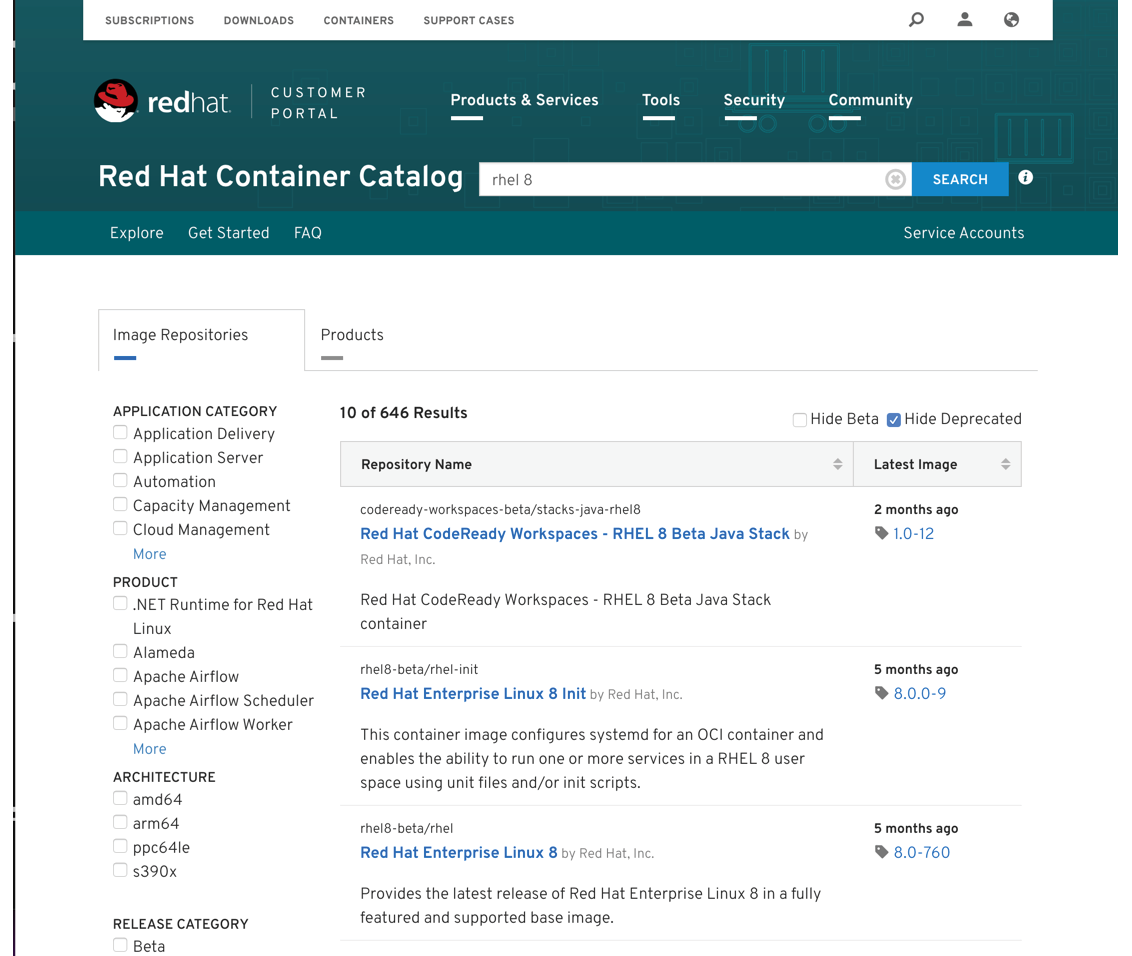The image size is (1132, 956).
Task: Open image tag 8.0.0-9
Action: tap(920, 693)
